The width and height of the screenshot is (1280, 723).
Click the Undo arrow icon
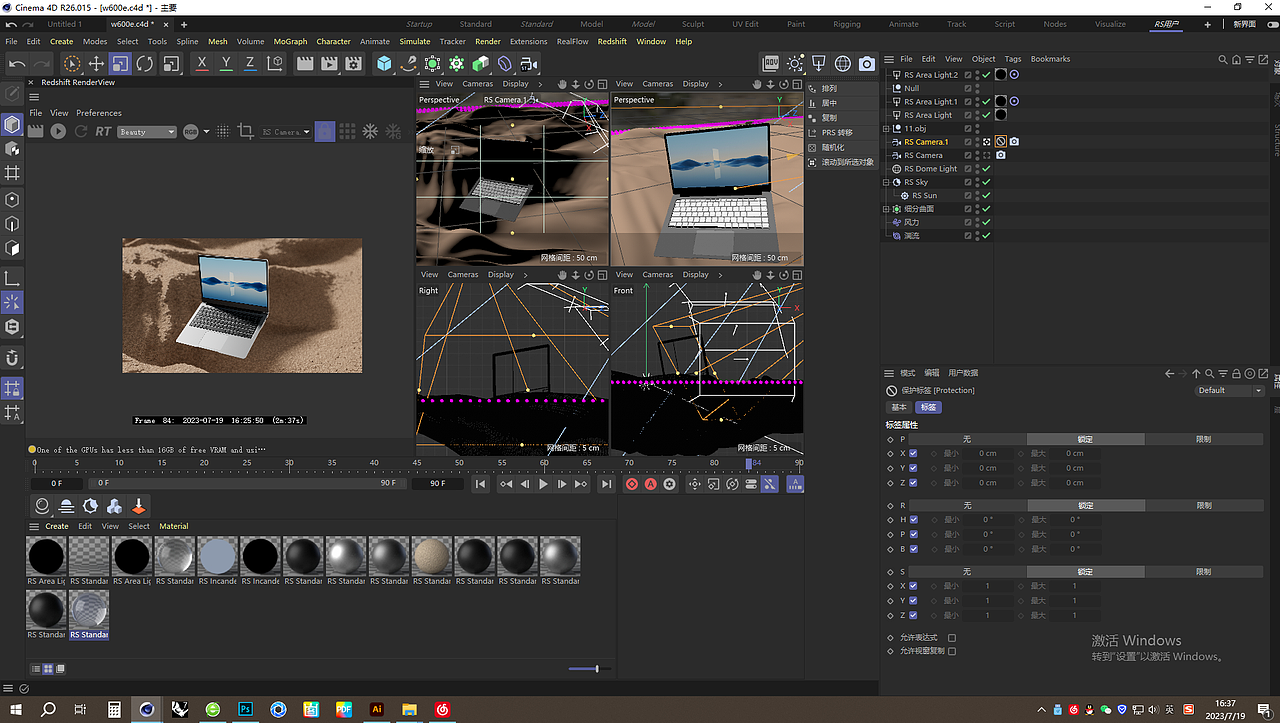coord(17,64)
